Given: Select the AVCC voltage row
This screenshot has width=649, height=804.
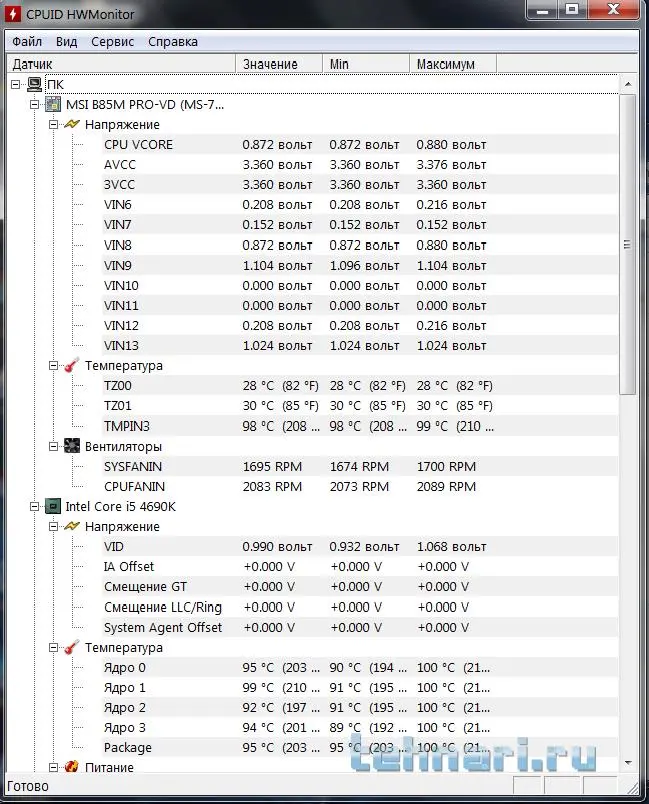Looking at the screenshot, I should (x=359, y=165).
